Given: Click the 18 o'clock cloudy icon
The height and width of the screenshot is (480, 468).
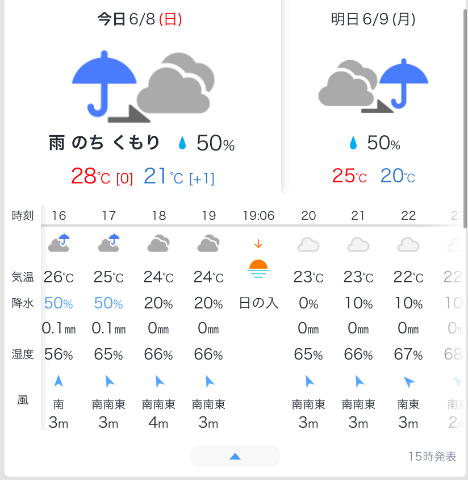Looking at the screenshot, I should pyautogui.click(x=159, y=244).
